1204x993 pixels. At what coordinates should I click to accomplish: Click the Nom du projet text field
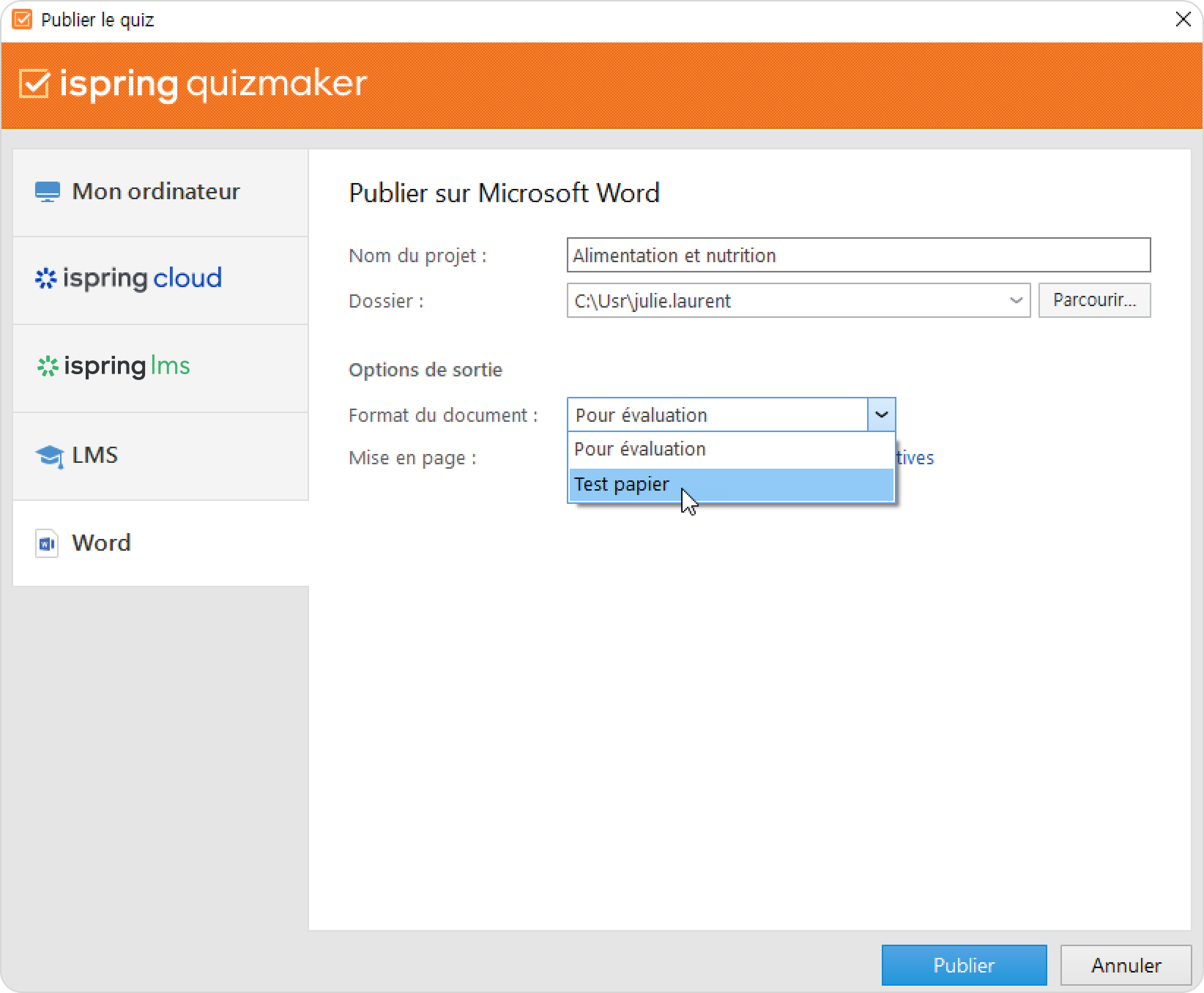tap(858, 256)
